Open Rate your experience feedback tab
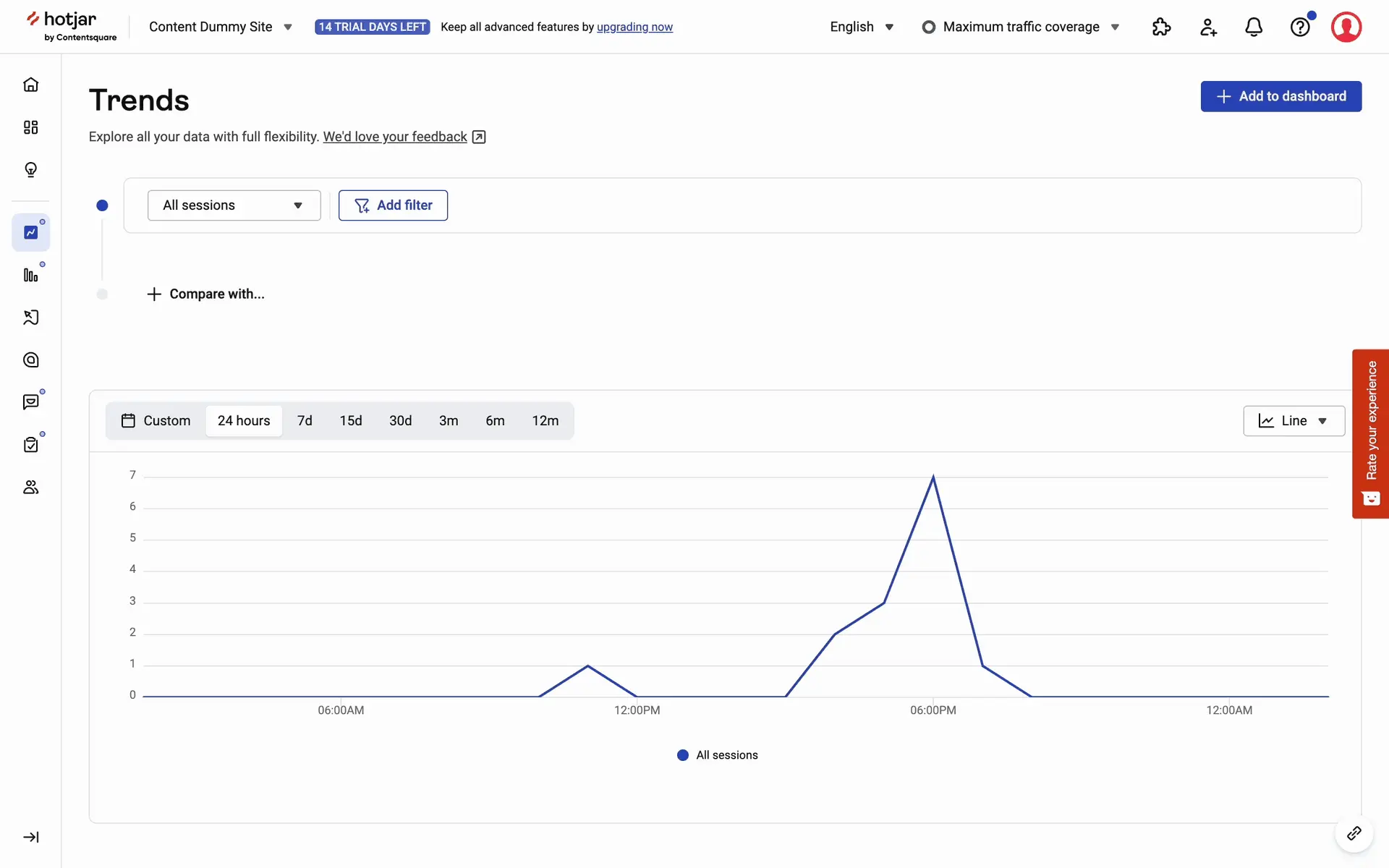 tap(1370, 434)
